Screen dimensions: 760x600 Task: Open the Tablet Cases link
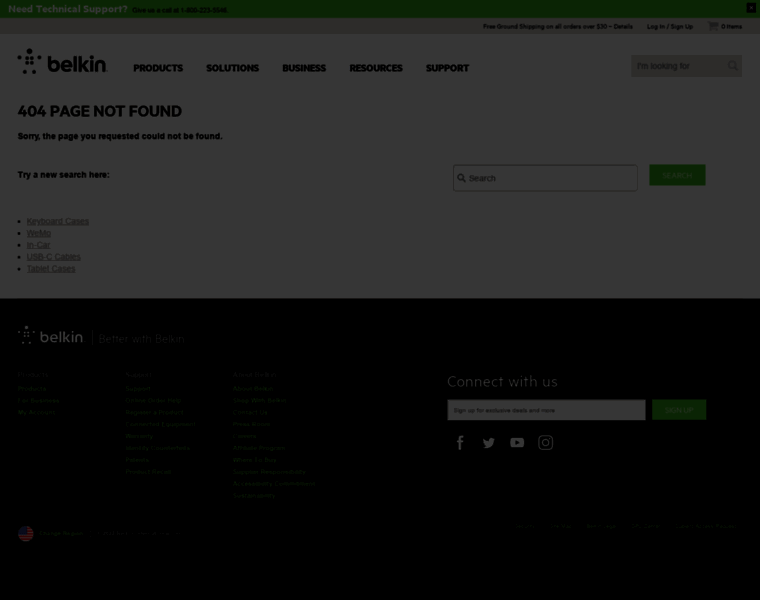point(51,268)
